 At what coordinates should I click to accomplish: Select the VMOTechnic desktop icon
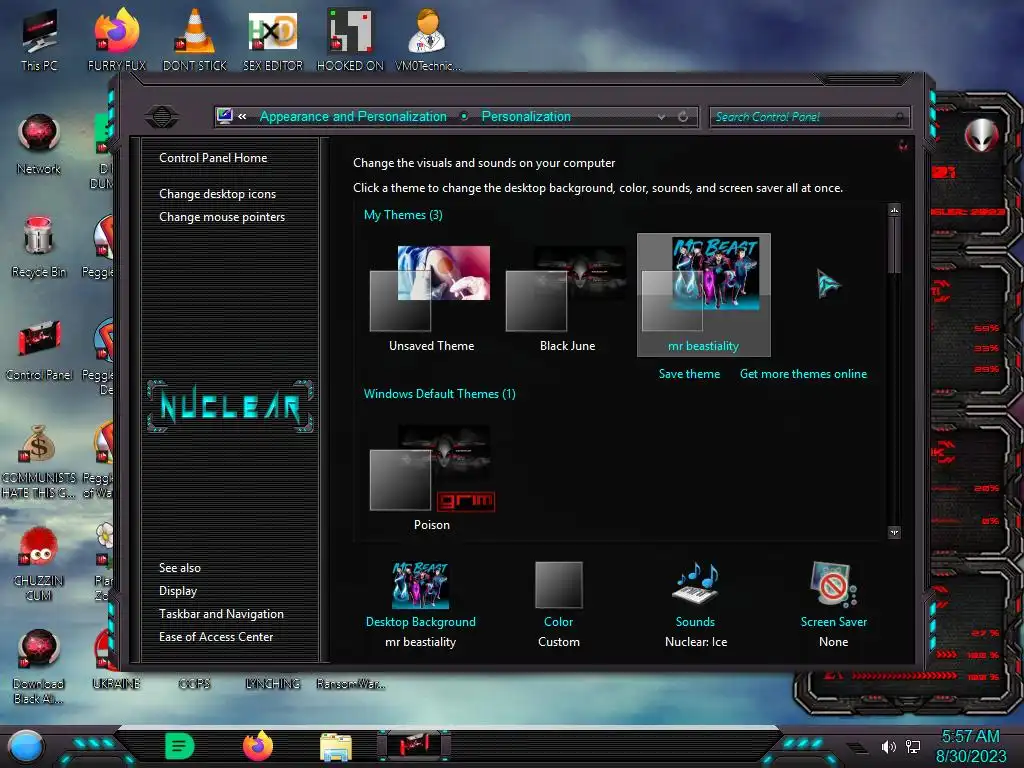pos(428,39)
